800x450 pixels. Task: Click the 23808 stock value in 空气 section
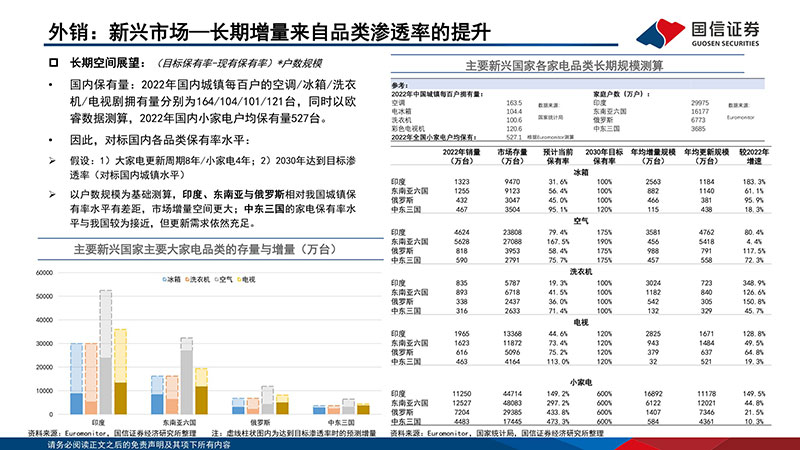pos(512,232)
